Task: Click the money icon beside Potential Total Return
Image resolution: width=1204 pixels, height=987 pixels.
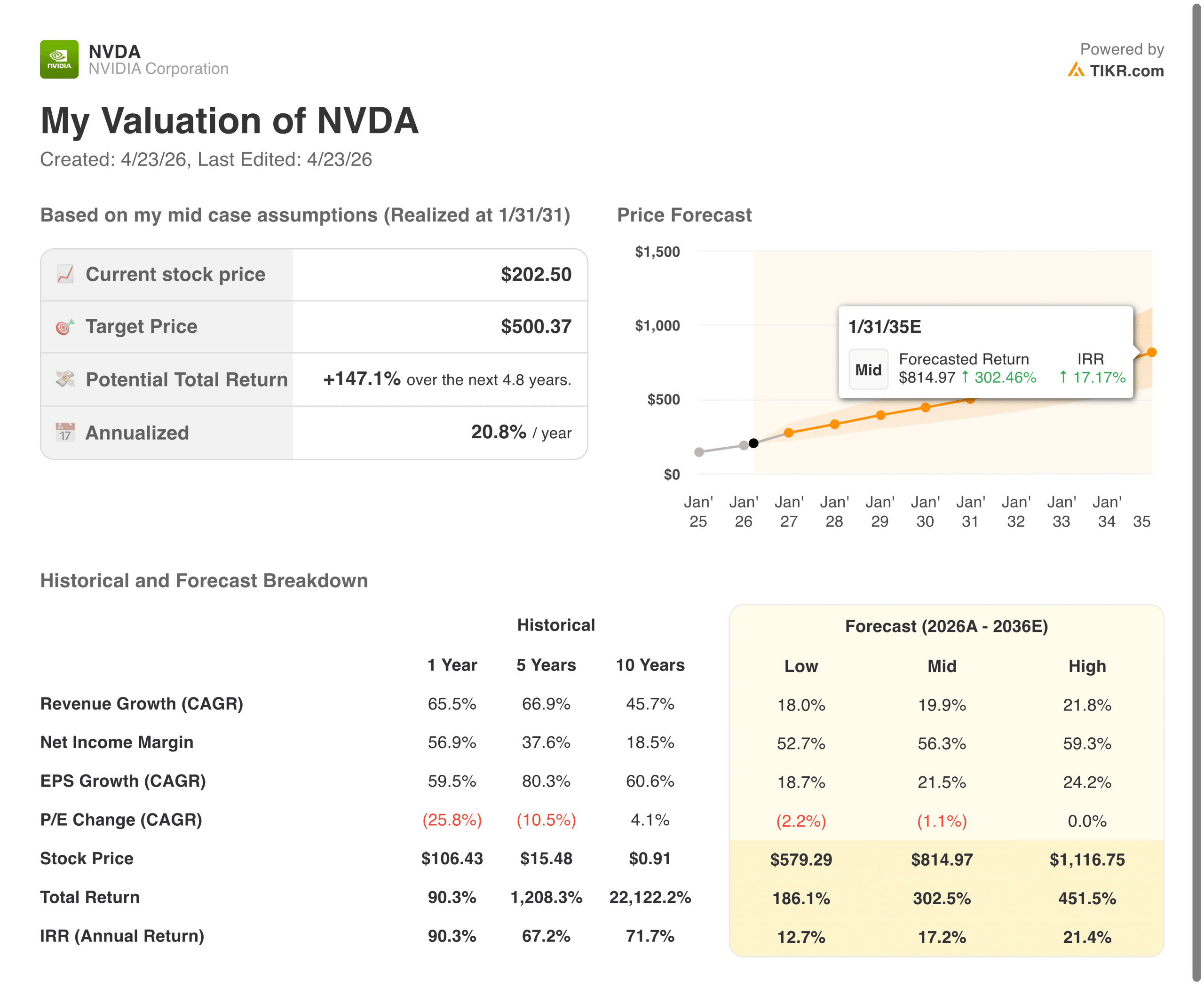Action: pos(65,379)
